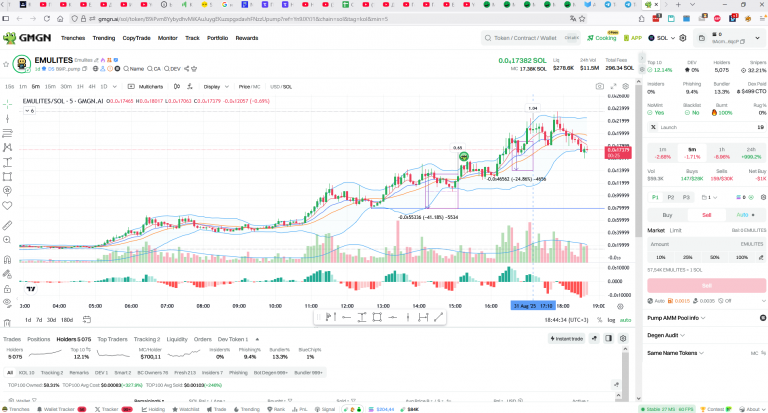This screenshot has width=768, height=413.
Task: Open fullscreen chart mode
Action: pos(613,86)
